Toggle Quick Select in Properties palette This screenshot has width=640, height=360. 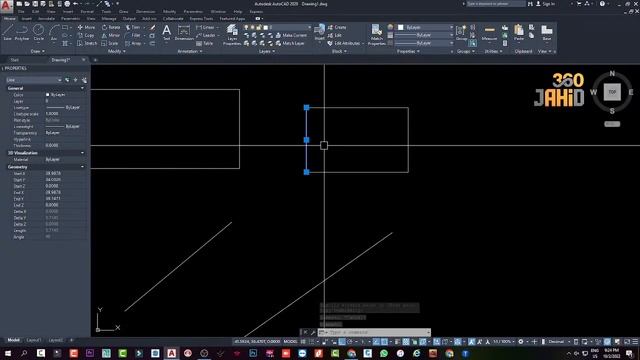(84, 80)
